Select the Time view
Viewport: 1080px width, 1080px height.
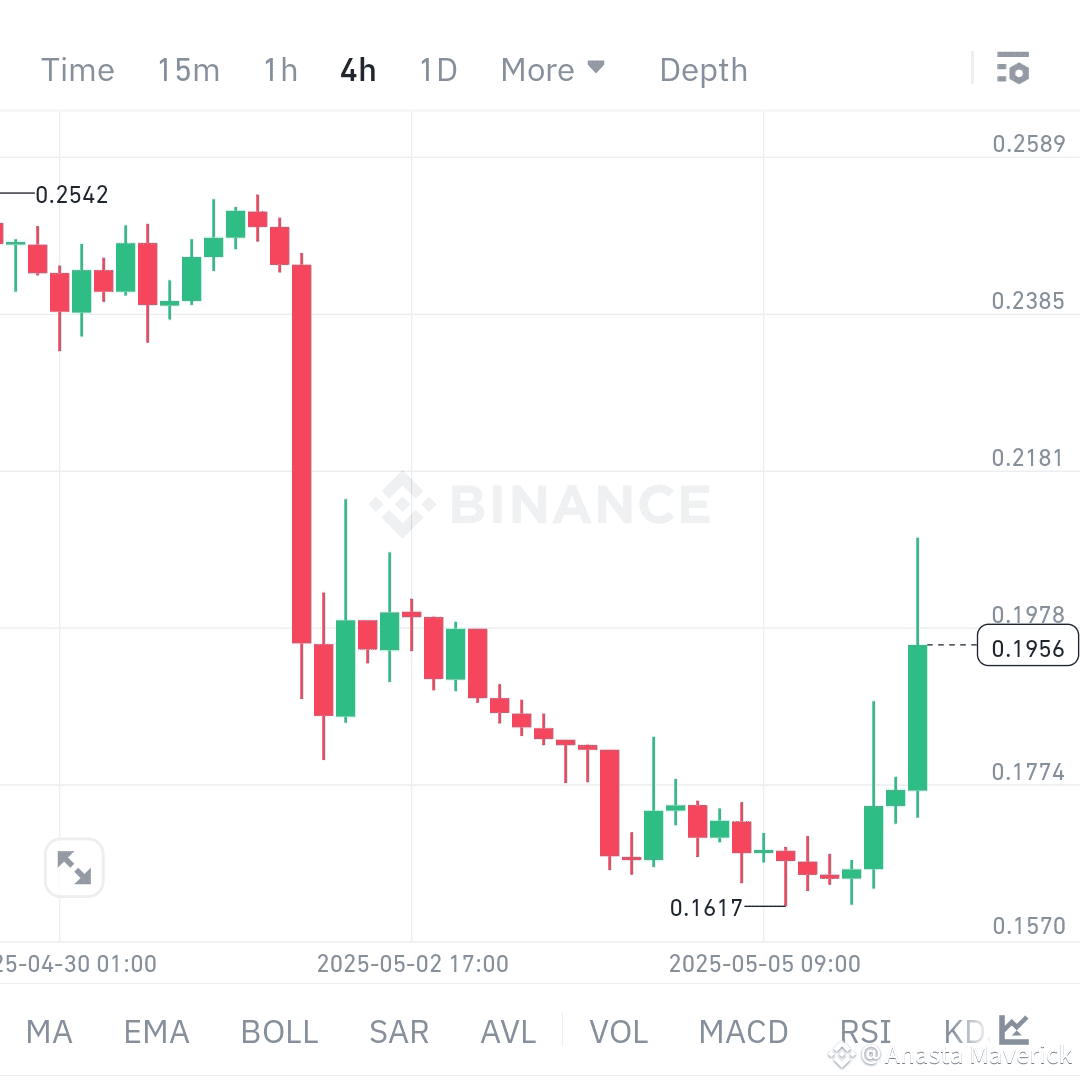pyautogui.click(x=77, y=69)
